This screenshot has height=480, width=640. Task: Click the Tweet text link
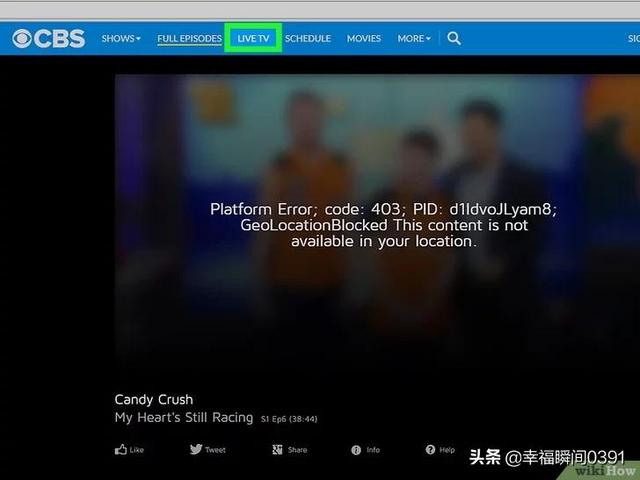pos(215,450)
